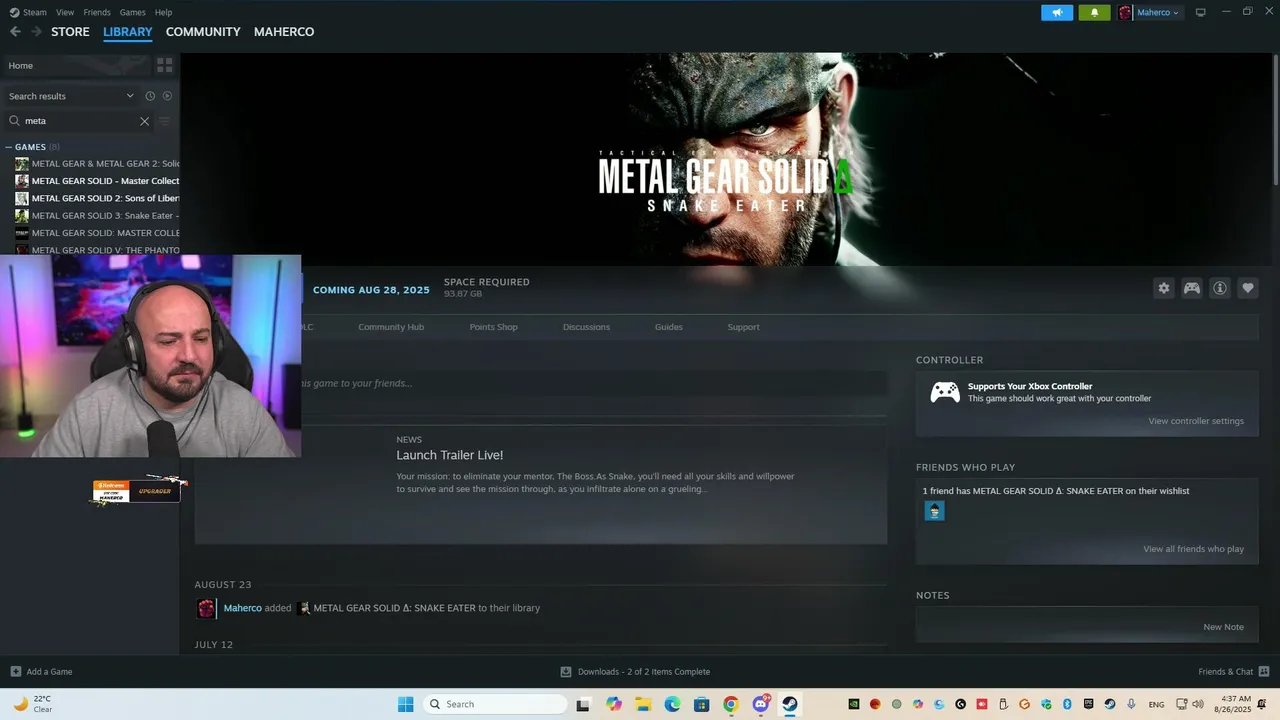Screen dimensions: 1280x720
Task: Click the Windows Start button
Action: (x=405, y=704)
